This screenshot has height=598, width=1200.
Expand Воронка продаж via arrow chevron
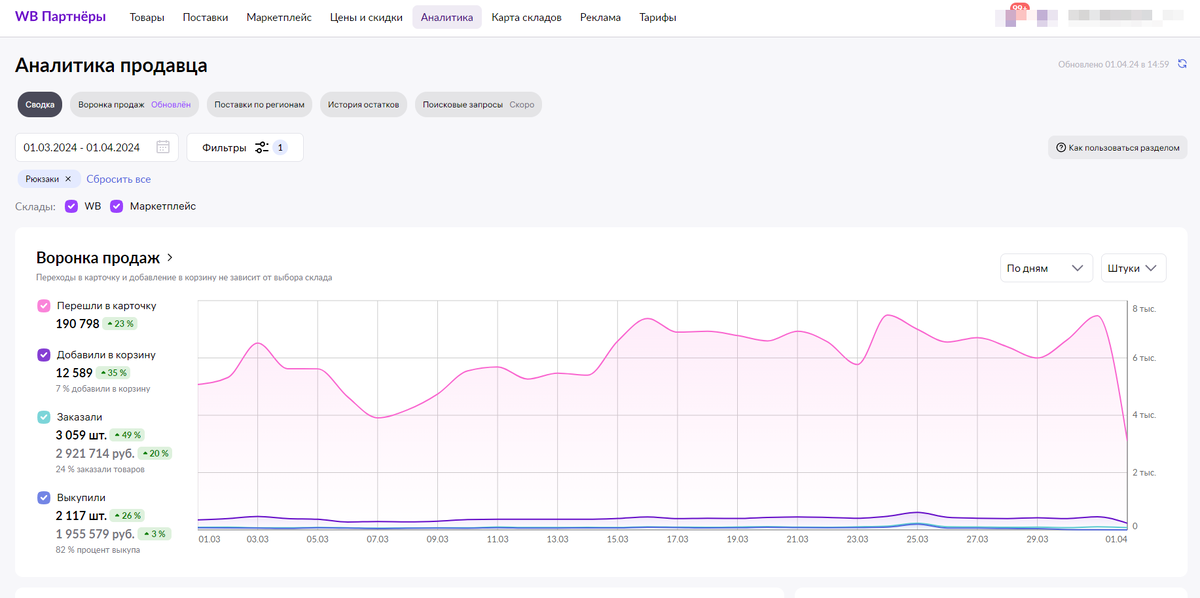[170, 258]
